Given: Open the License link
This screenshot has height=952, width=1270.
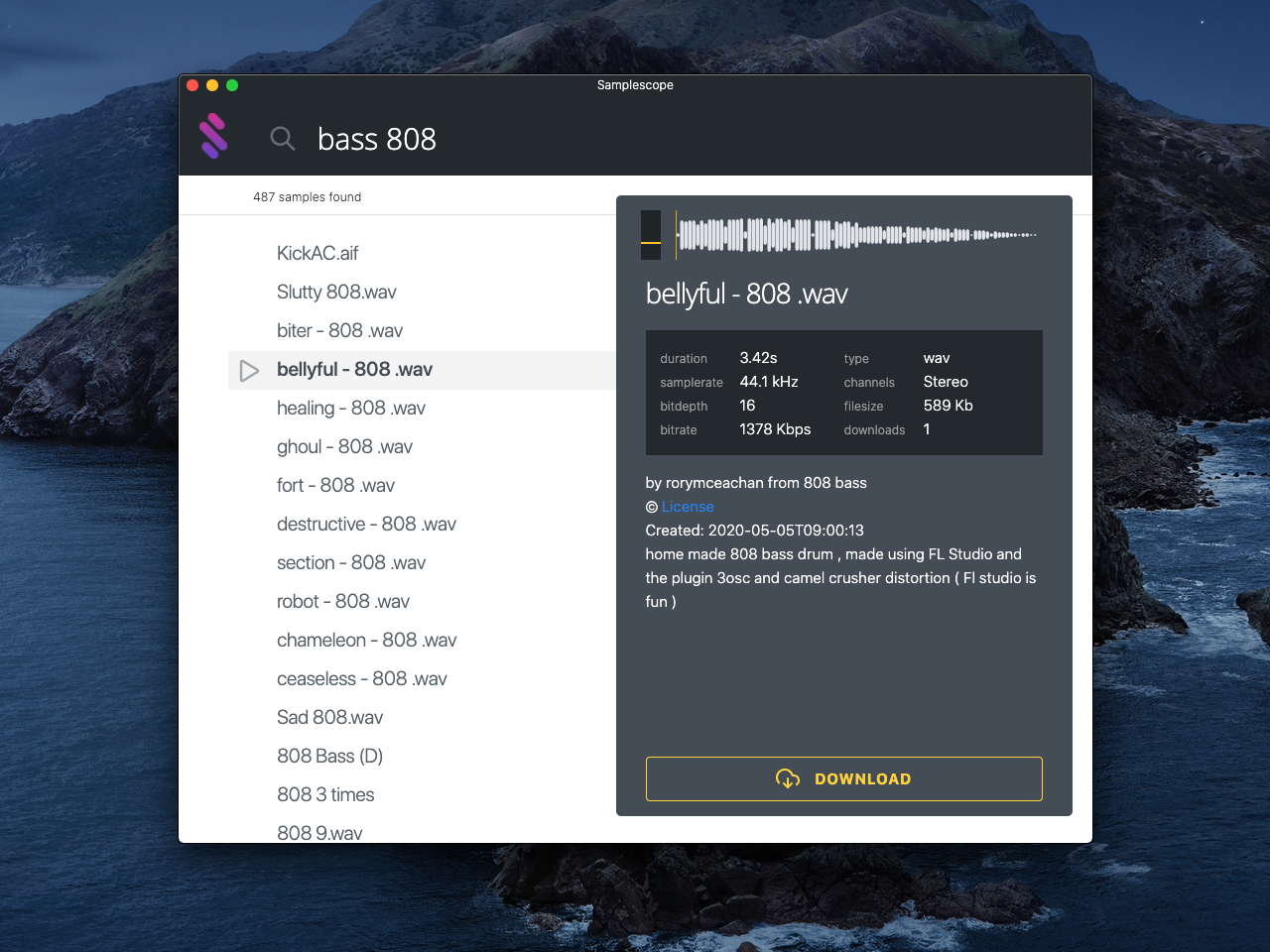Looking at the screenshot, I should 688,506.
